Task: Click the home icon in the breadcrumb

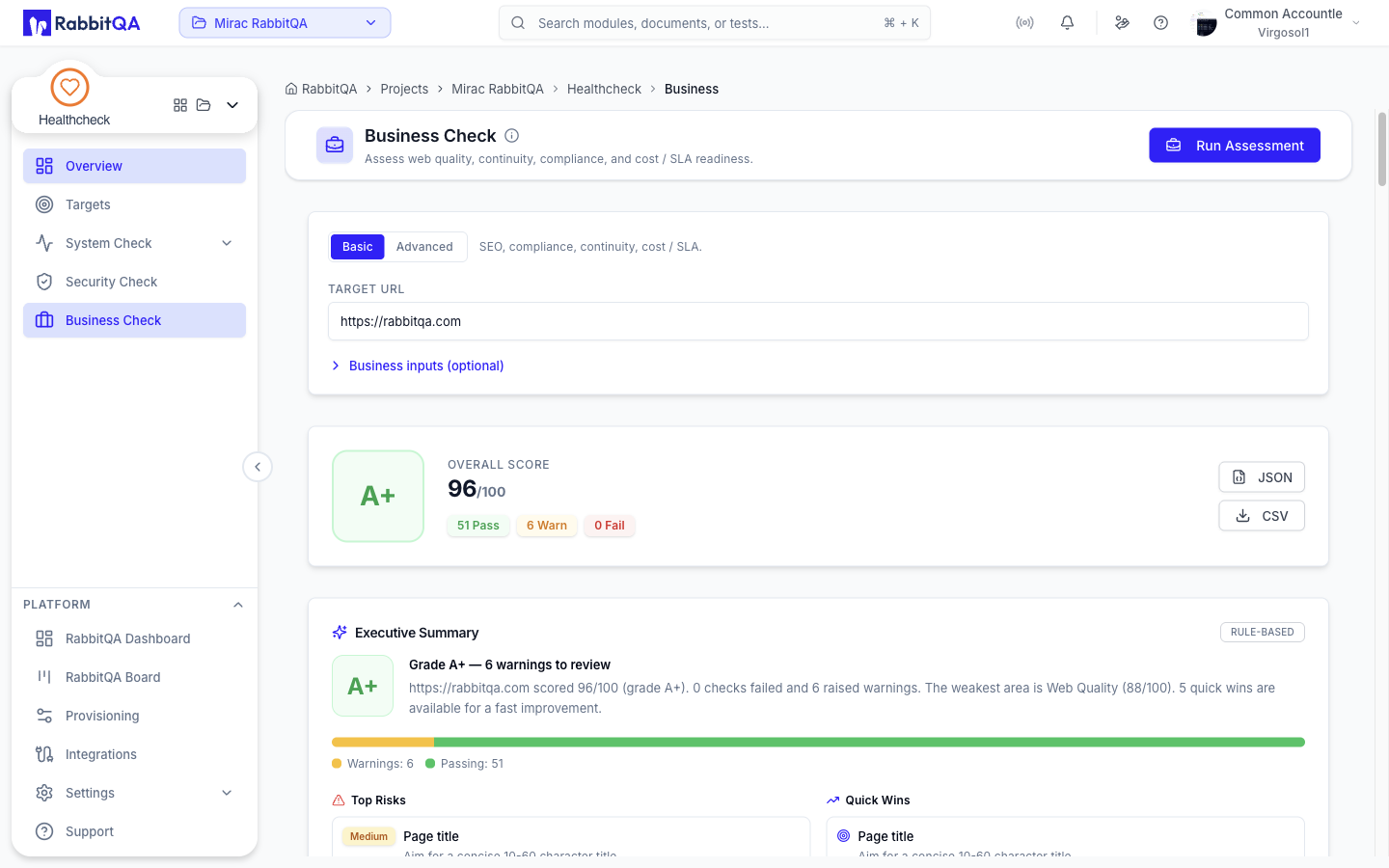Action: click(x=291, y=89)
